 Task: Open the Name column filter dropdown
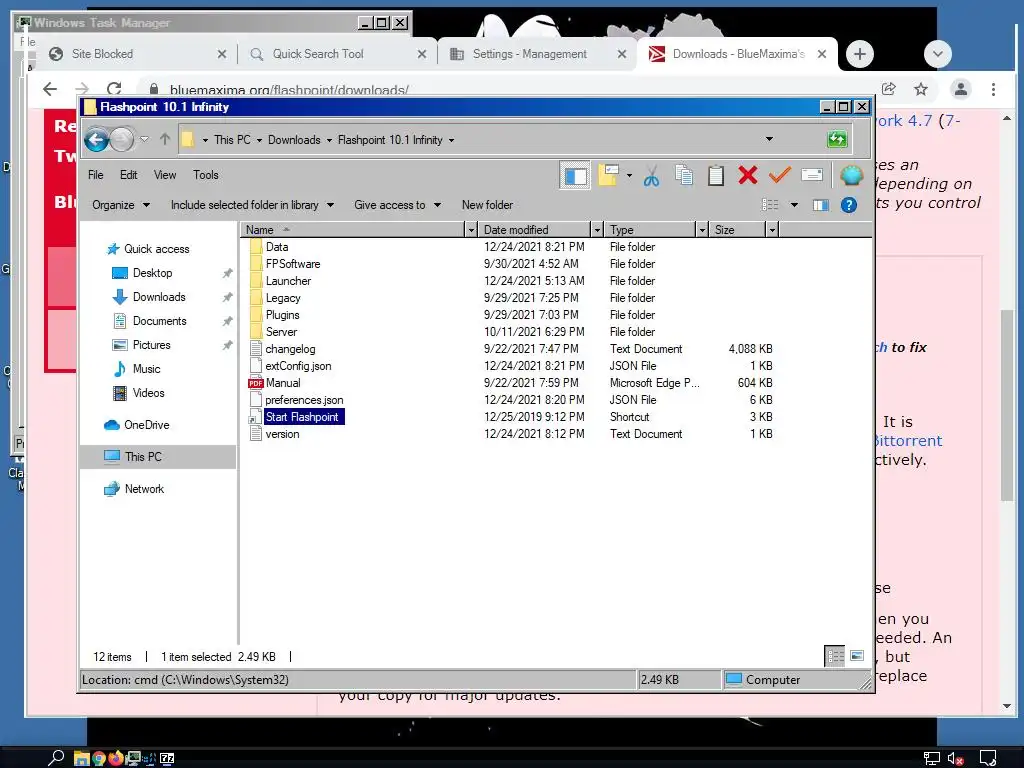coord(471,230)
